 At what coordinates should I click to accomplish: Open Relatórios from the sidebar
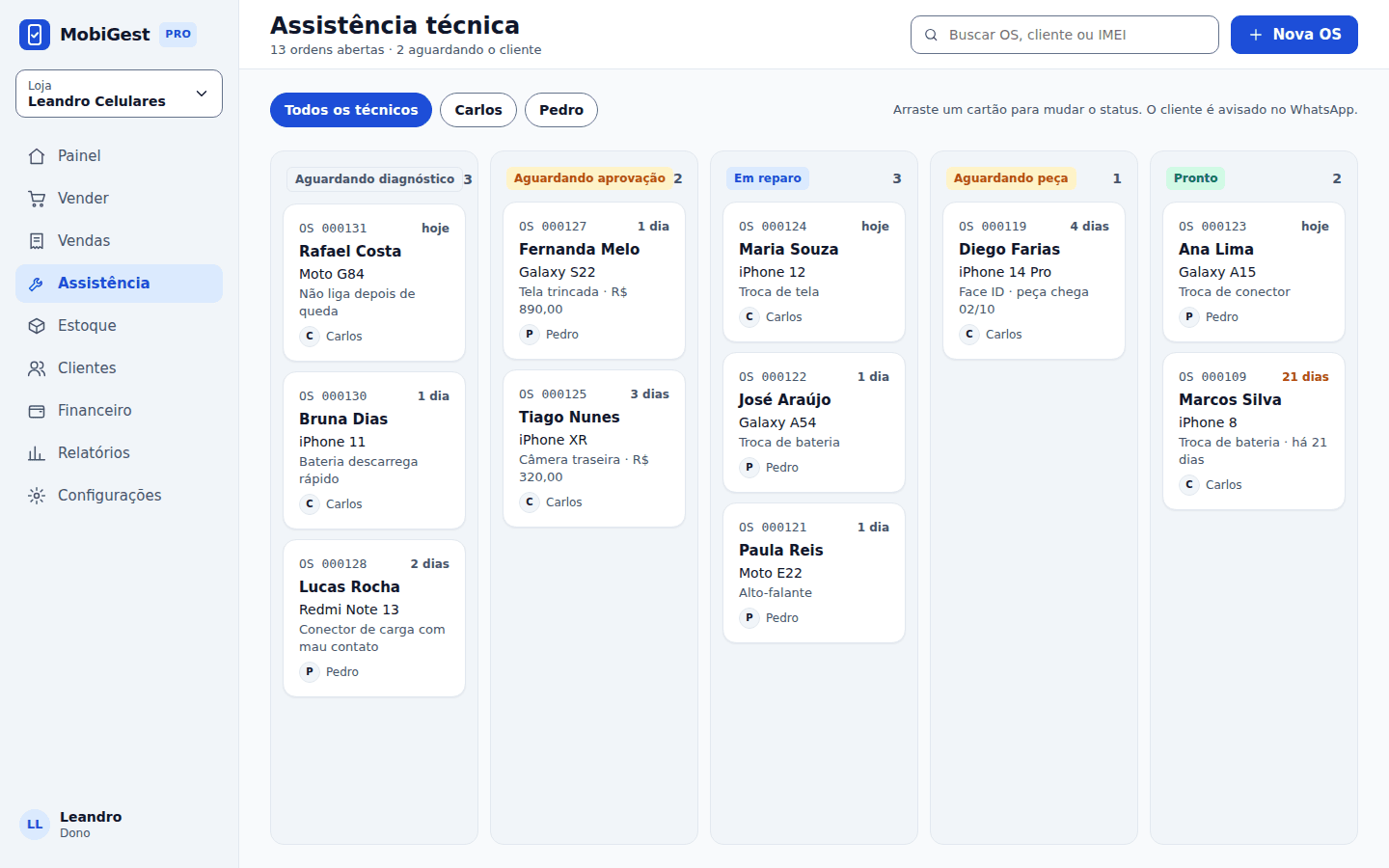coord(119,453)
